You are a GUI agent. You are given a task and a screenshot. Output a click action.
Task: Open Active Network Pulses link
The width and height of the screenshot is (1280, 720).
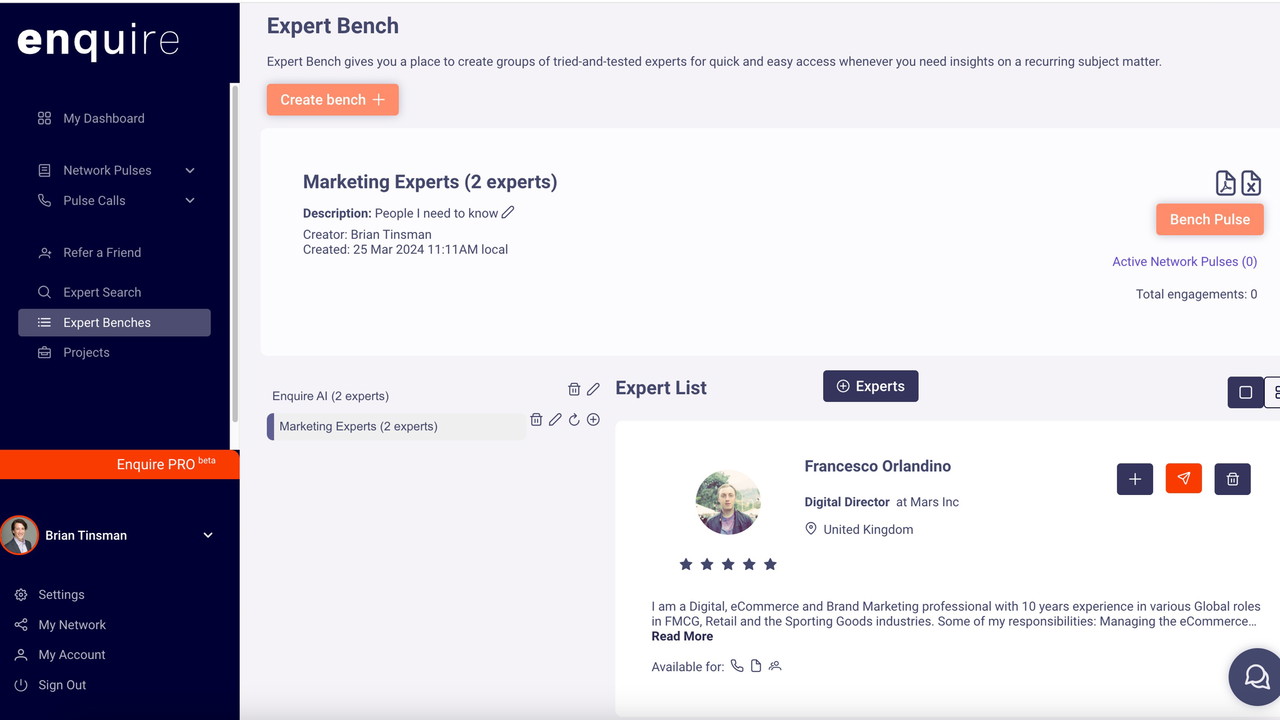coord(1184,262)
